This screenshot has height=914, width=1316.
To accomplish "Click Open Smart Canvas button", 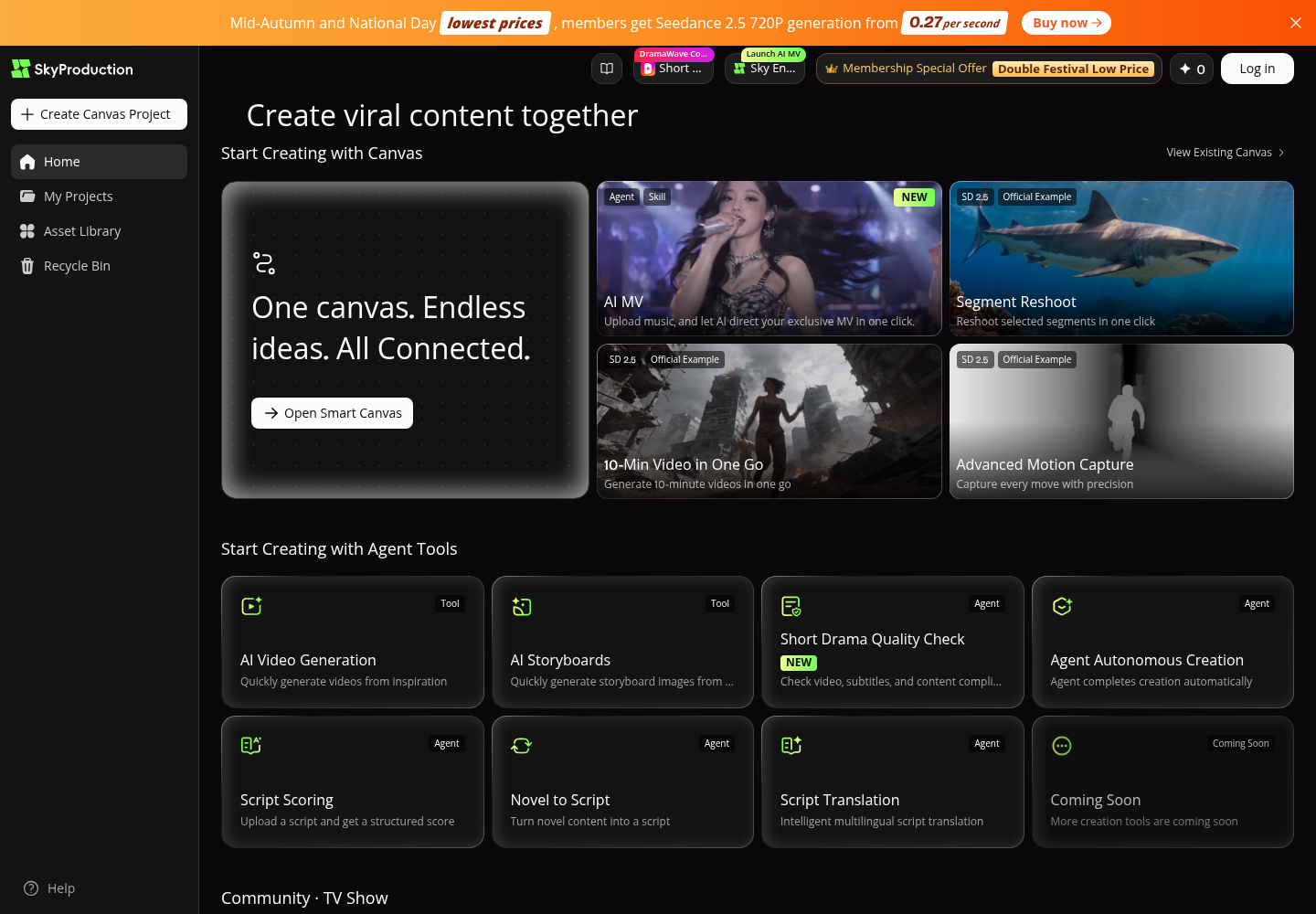I will [333, 413].
